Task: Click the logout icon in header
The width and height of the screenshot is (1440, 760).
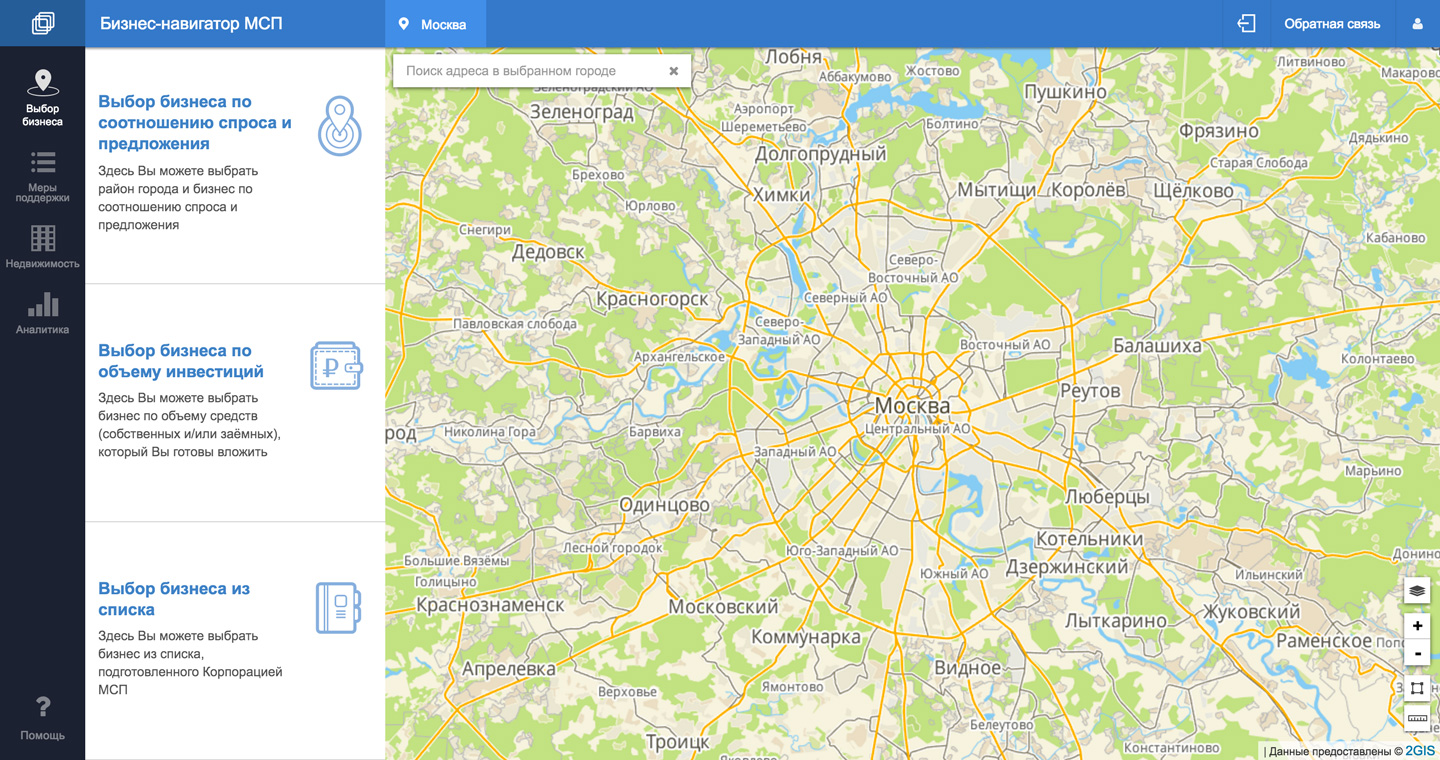Action: (1246, 23)
